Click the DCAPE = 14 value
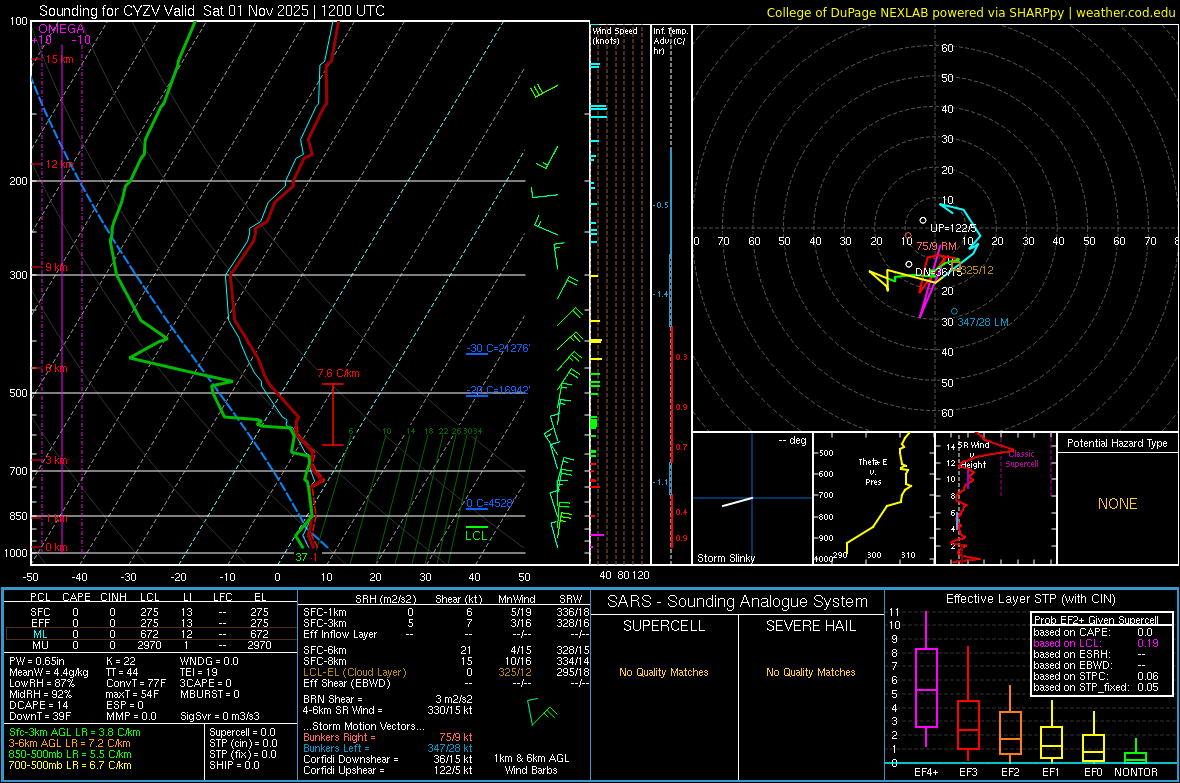 pyautogui.click(x=39, y=705)
